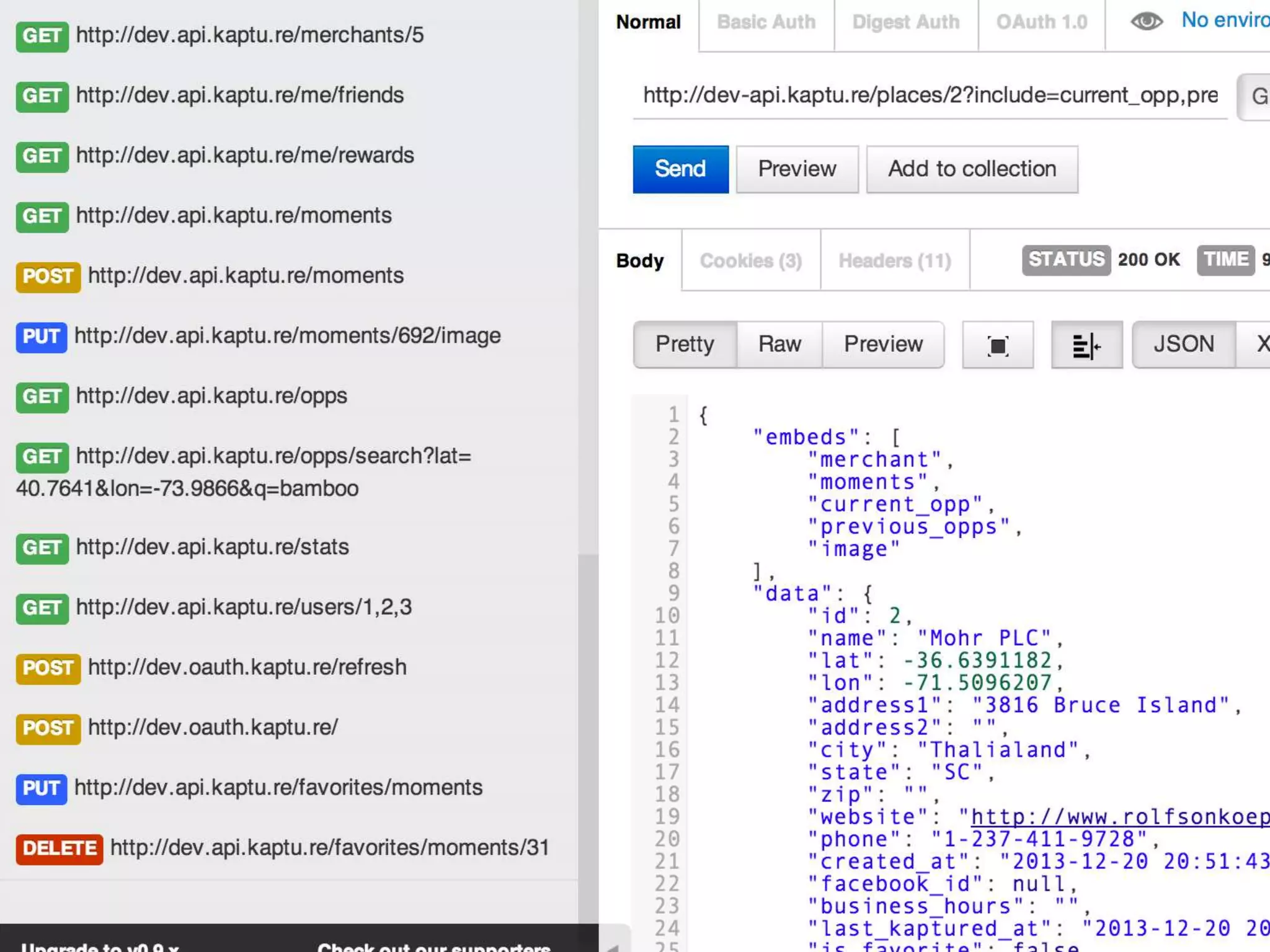Switch to the Basic Auth tab
Image resolution: width=1270 pixels, height=952 pixels.
pyautogui.click(x=766, y=23)
